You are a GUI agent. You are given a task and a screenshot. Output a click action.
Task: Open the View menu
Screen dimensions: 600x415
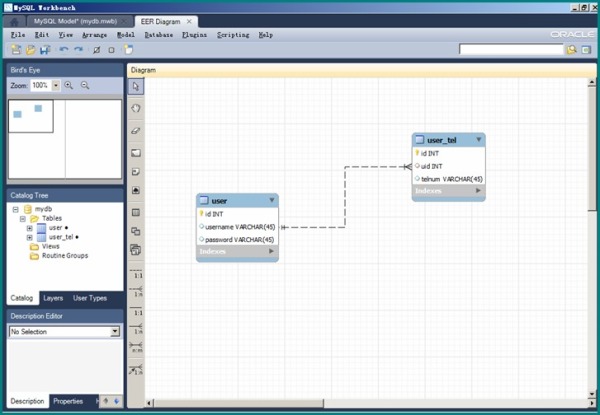coord(66,35)
